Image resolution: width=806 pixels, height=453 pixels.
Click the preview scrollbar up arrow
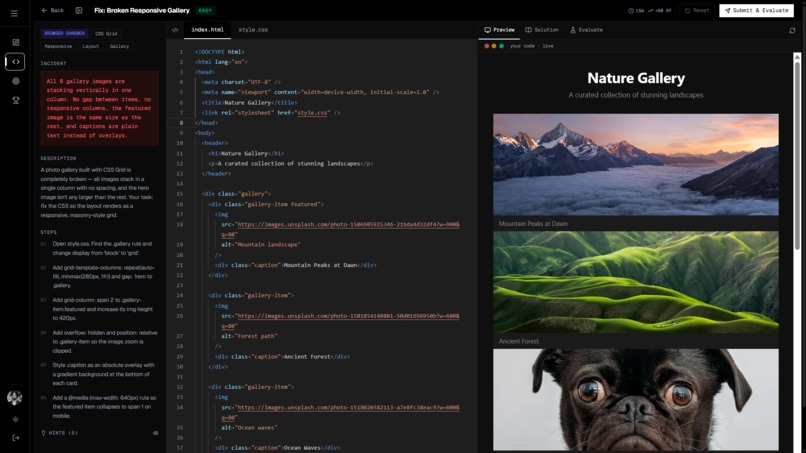(797, 56)
